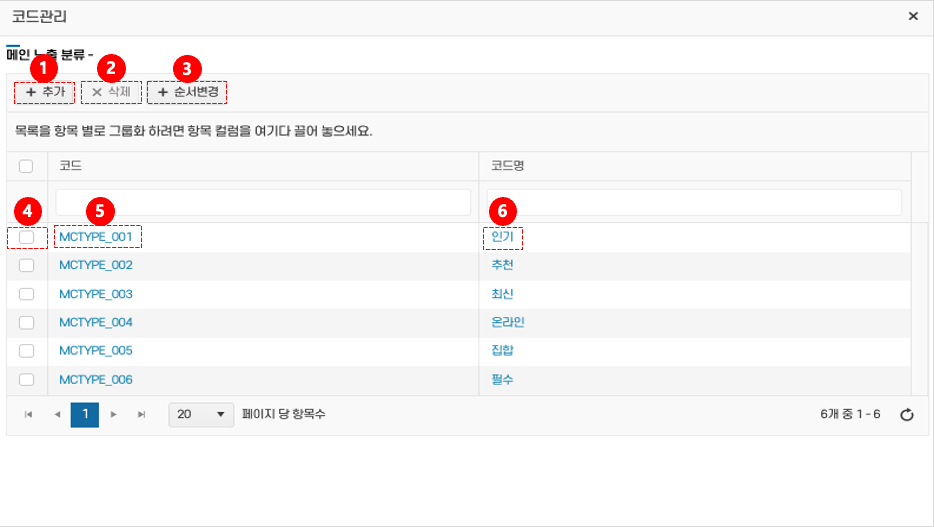
Task: Click the 추가 (add) button
Action: click(x=44, y=92)
